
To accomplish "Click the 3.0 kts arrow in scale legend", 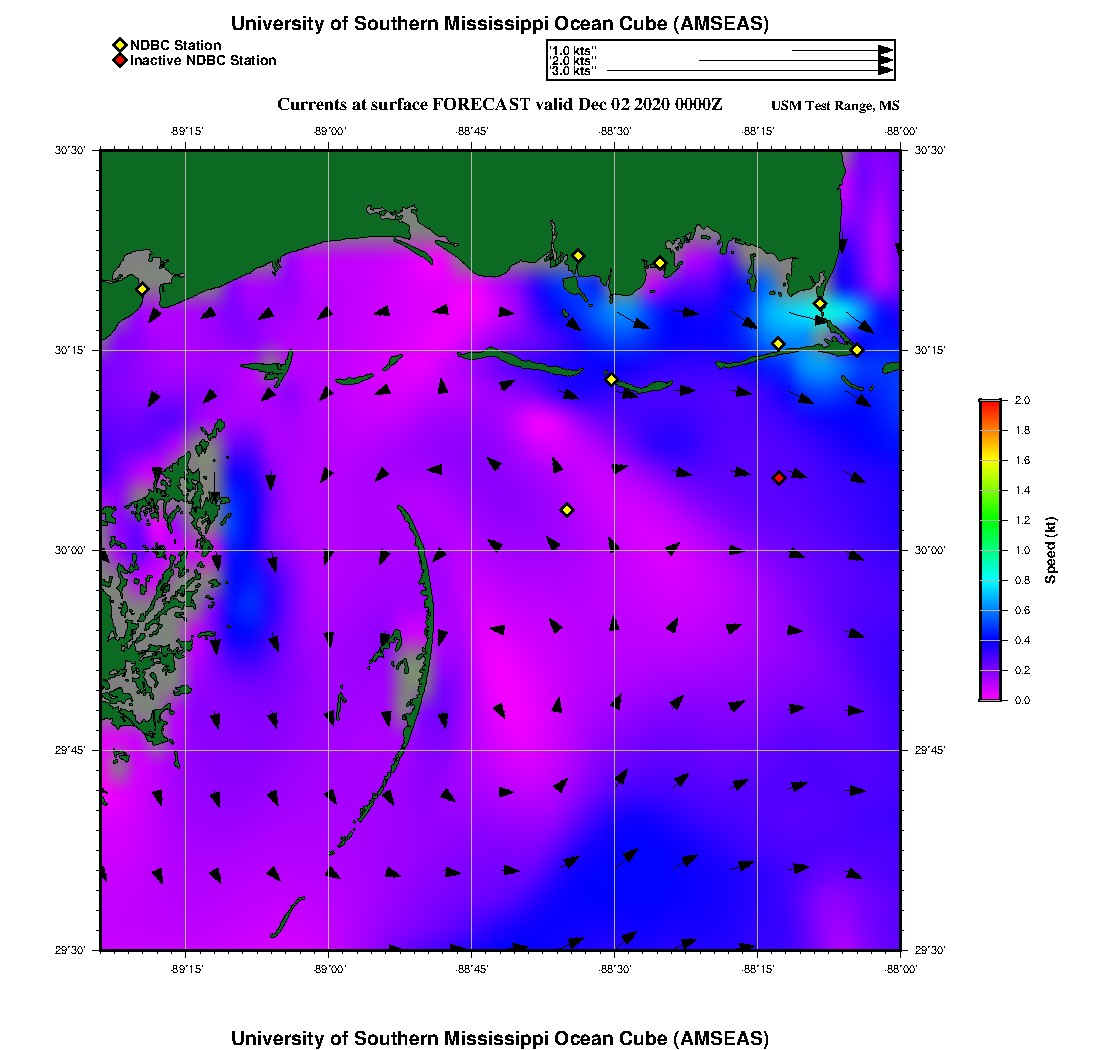I will [748, 71].
